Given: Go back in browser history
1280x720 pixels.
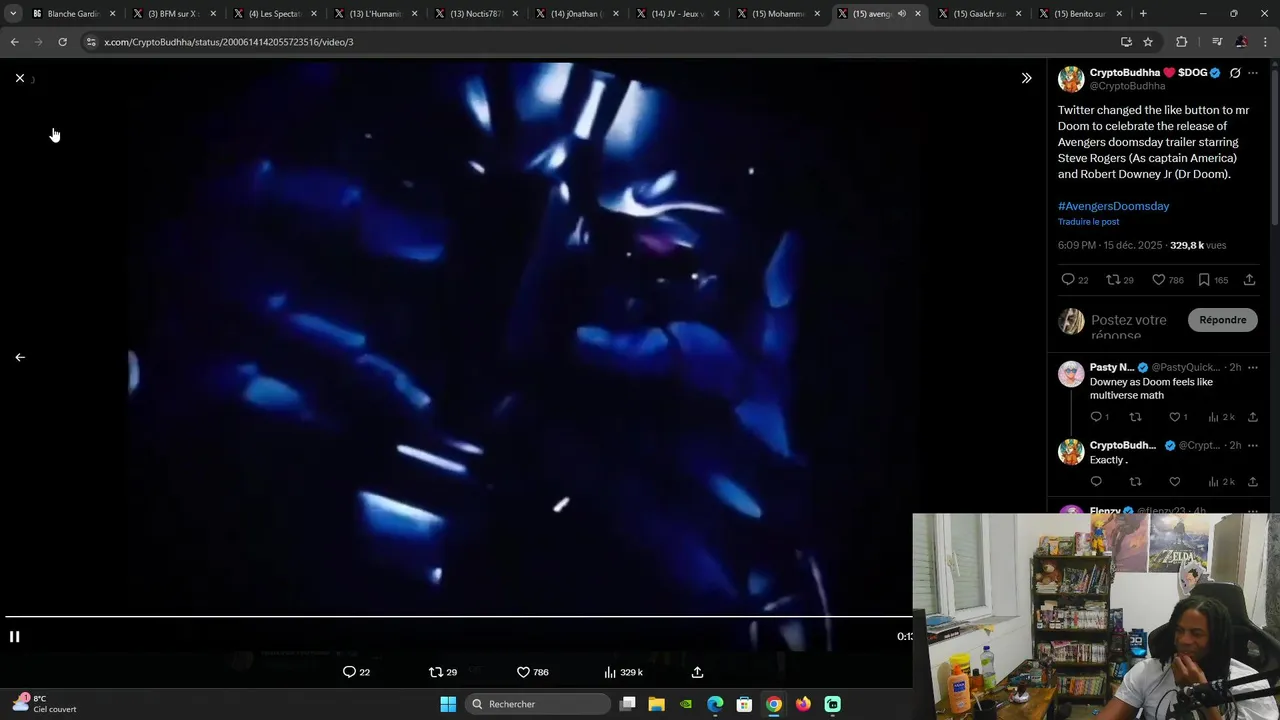Looking at the screenshot, I should pos(15,42).
